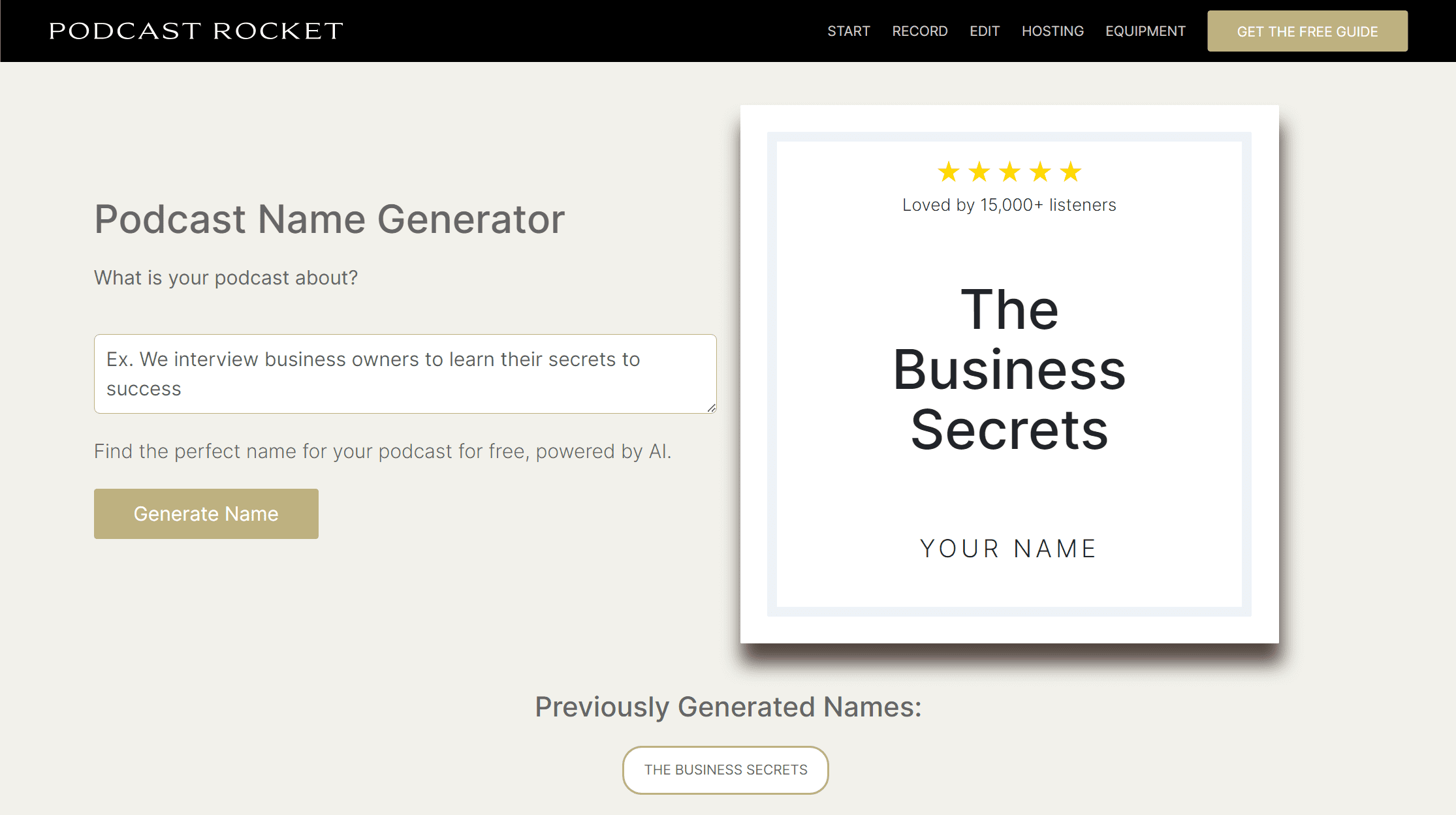
Task: Open the EDIT section from the navbar
Action: point(984,31)
